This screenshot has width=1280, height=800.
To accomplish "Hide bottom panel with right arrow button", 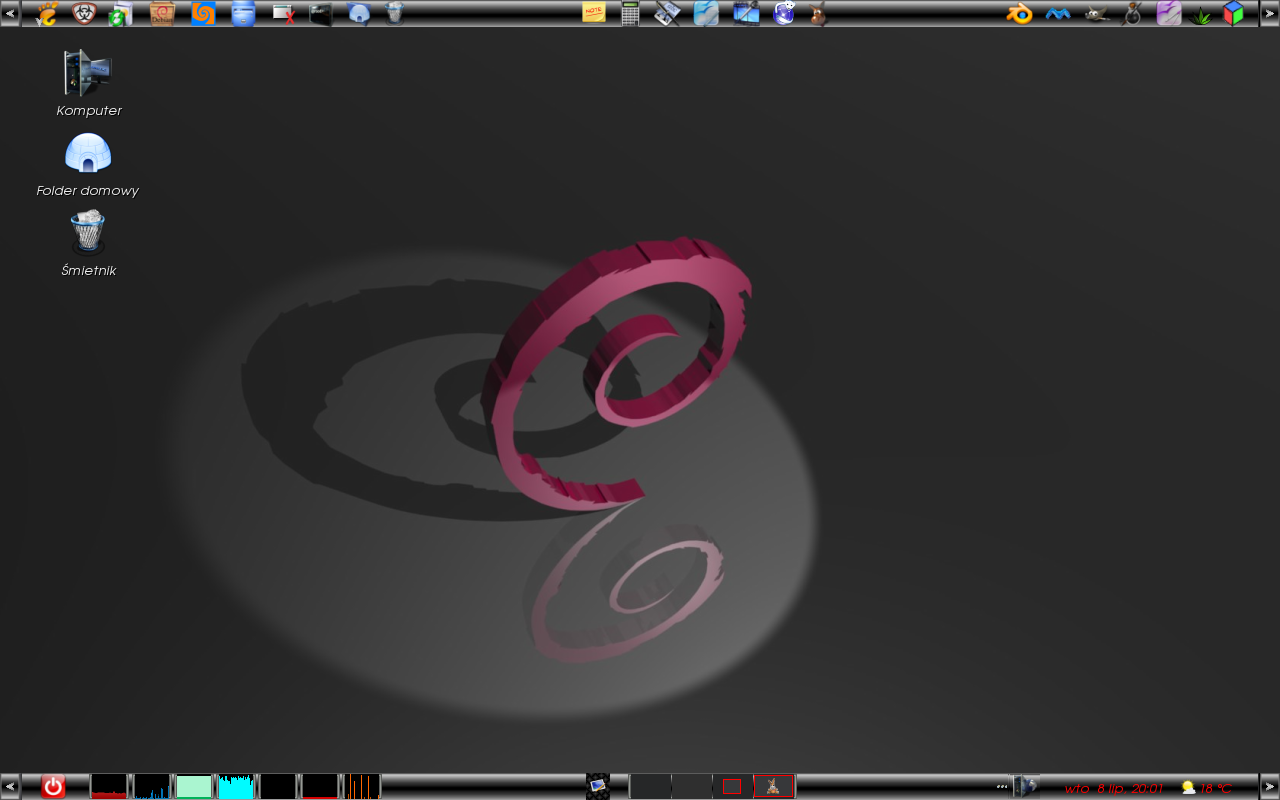I will click(1270, 786).
